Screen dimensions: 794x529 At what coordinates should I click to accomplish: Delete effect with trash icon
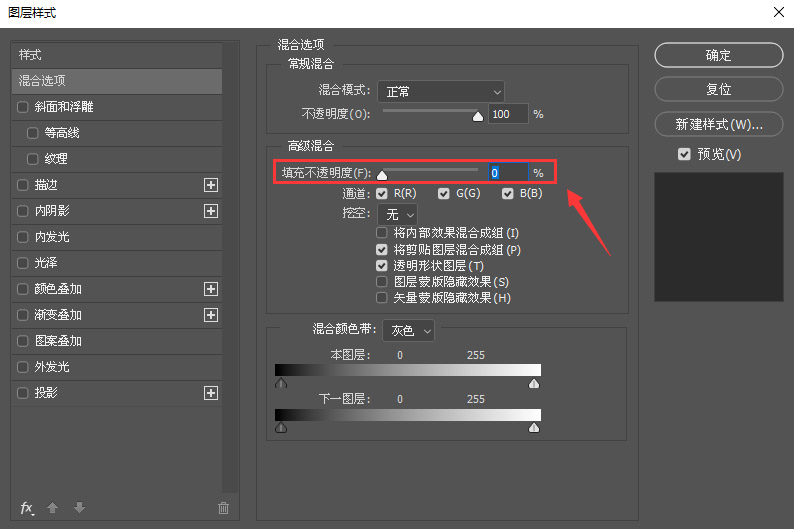(x=223, y=508)
